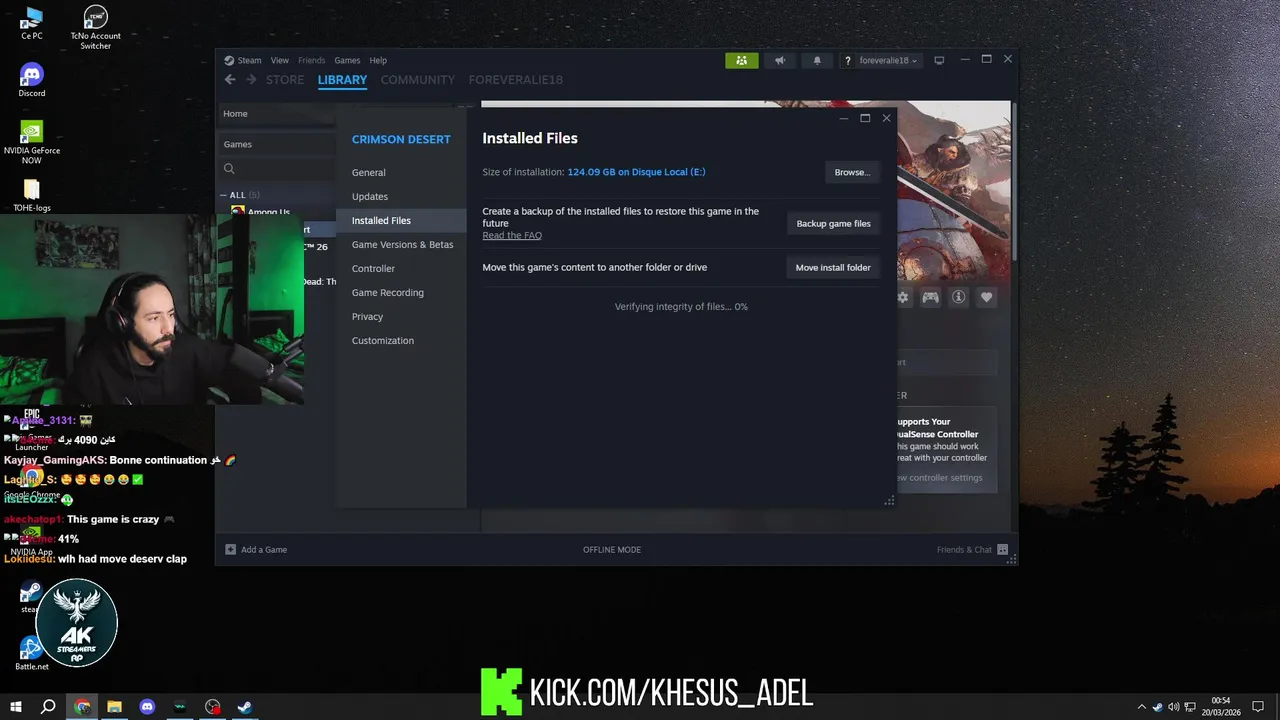This screenshot has height=720, width=1280.
Task: Open the Friends & Chat icon at the bottom right
Action: tap(1002, 549)
